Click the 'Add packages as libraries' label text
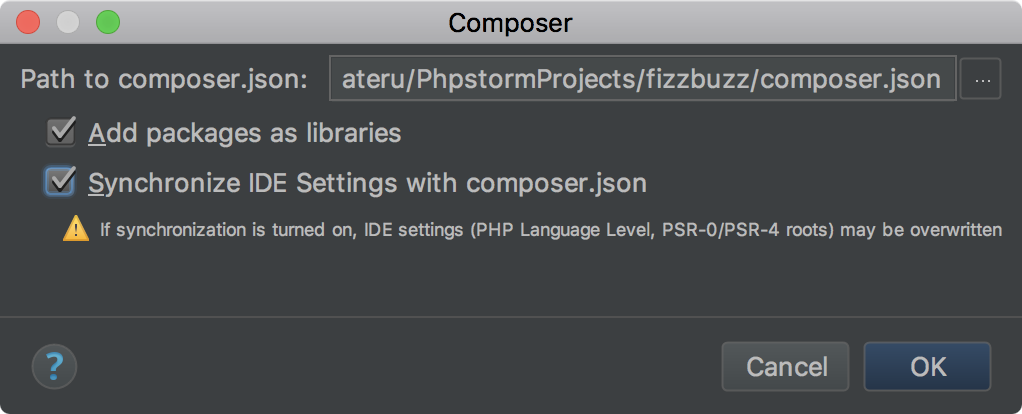The image size is (1022, 414). pyautogui.click(x=245, y=132)
